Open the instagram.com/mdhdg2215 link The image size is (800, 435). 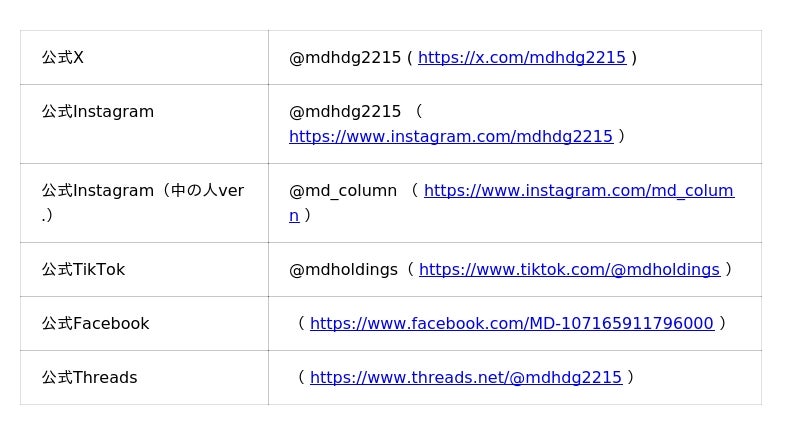click(x=450, y=137)
